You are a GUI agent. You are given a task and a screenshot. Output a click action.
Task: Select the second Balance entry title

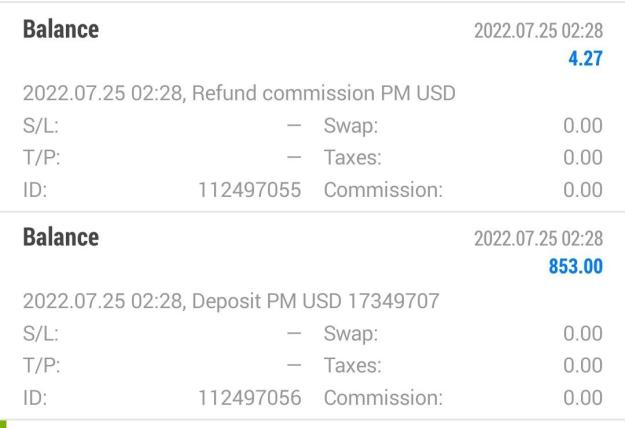point(61,237)
